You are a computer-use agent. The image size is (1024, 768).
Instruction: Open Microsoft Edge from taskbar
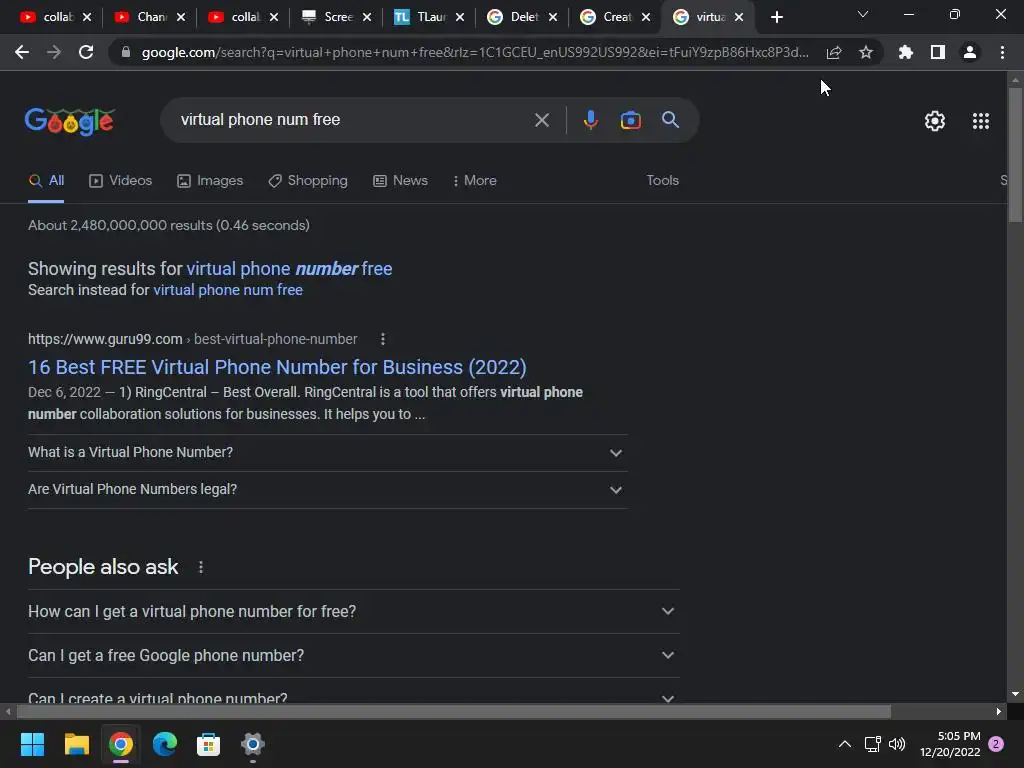pos(165,744)
